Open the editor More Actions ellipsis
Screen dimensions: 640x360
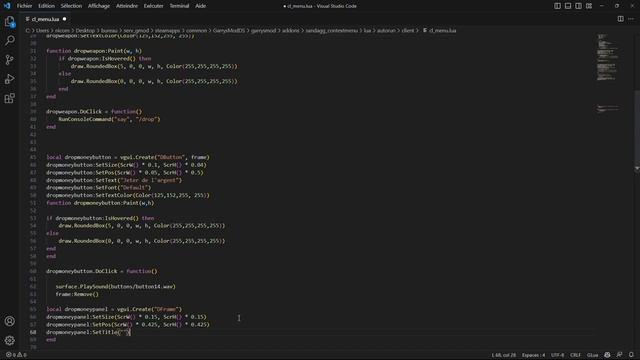click(631, 19)
